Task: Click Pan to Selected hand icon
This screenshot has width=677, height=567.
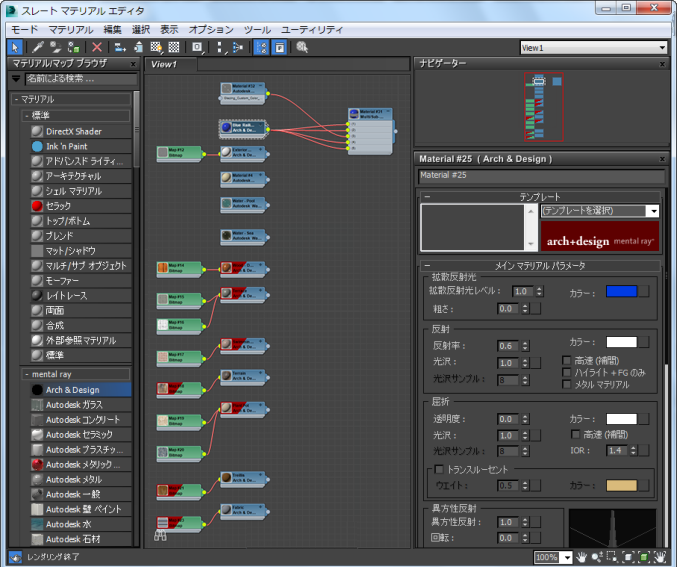Action: tap(660, 557)
